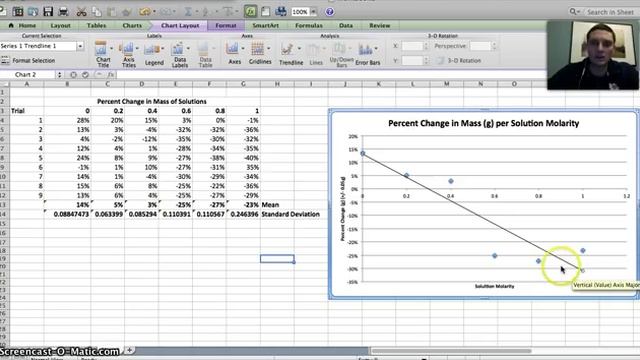Click the fx insert function icon in formula bar
640x360 pixels.
111,75
